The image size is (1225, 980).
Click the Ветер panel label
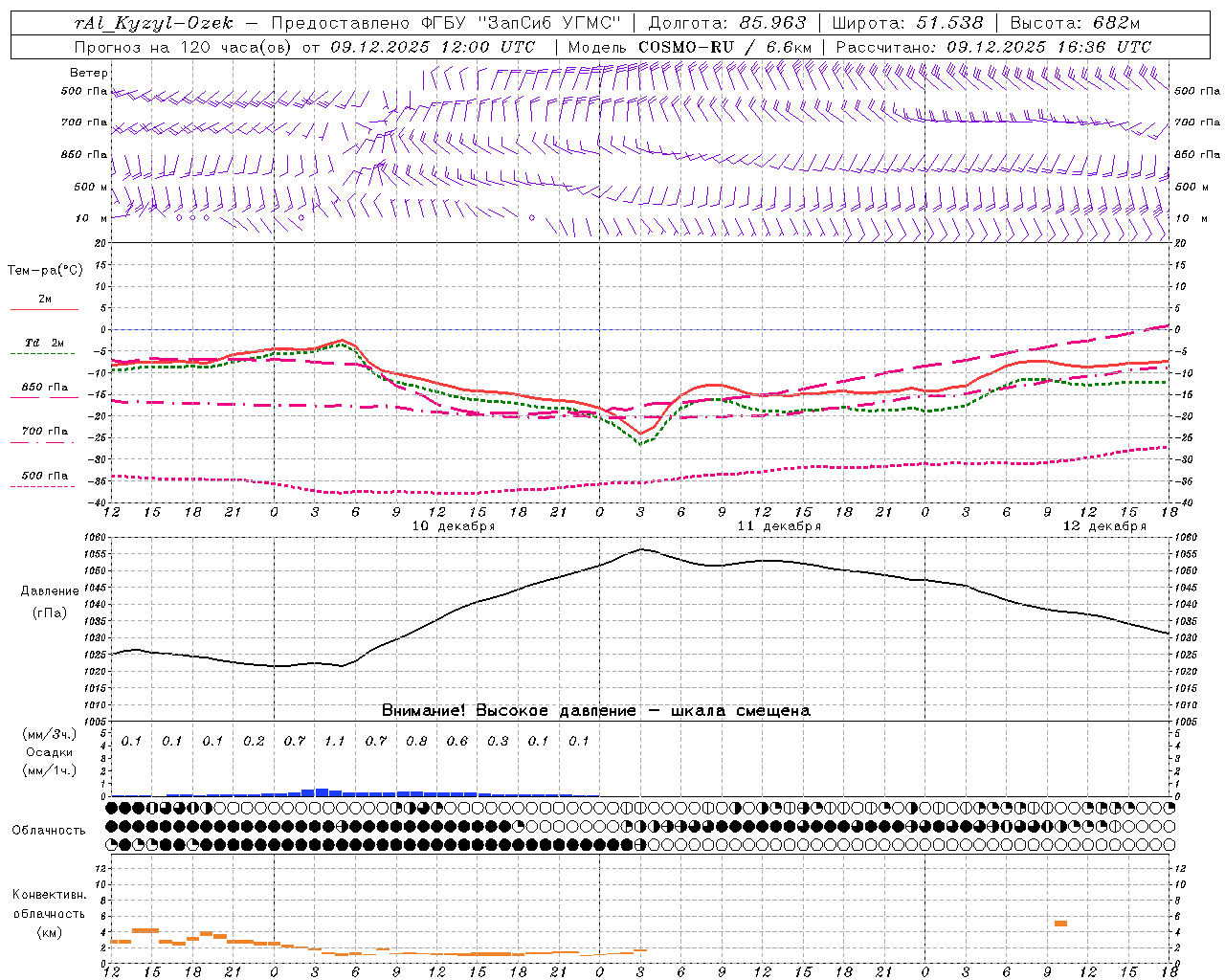[x=89, y=73]
